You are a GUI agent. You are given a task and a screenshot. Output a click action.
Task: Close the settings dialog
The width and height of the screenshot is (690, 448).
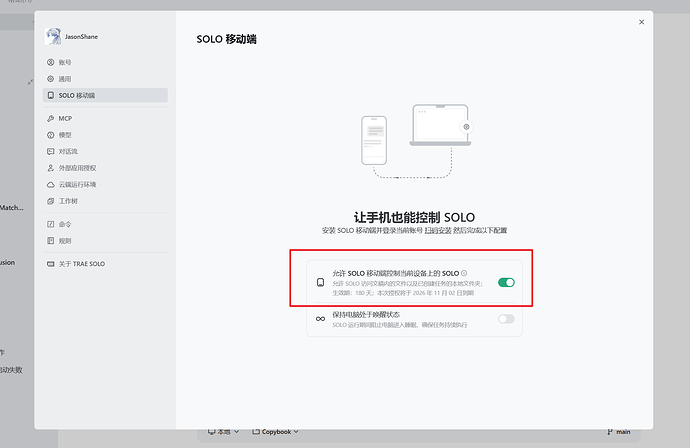tap(642, 22)
